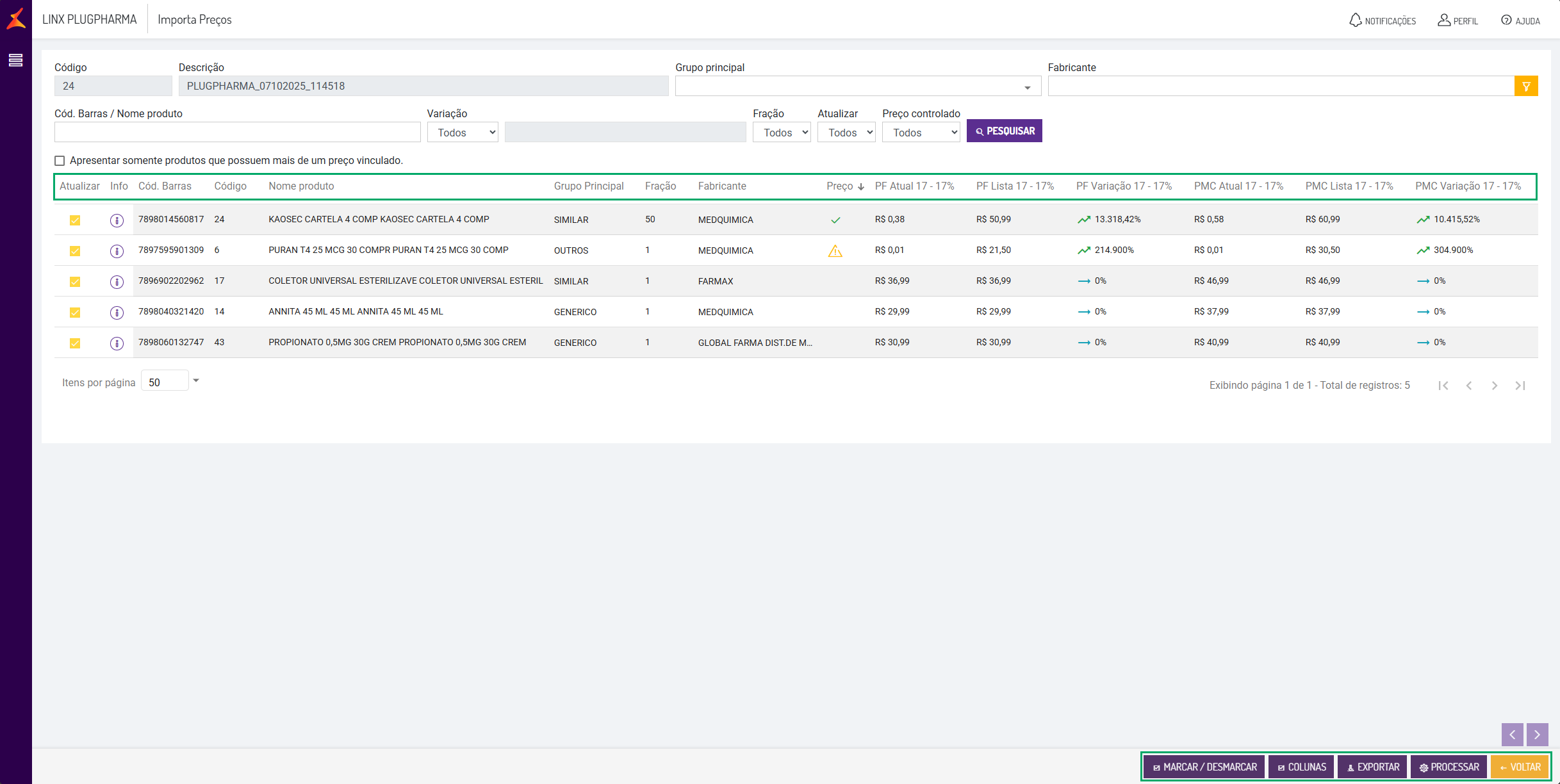Click the Linx logo icon
The image size is (1560, 784).
coord(16,19)
